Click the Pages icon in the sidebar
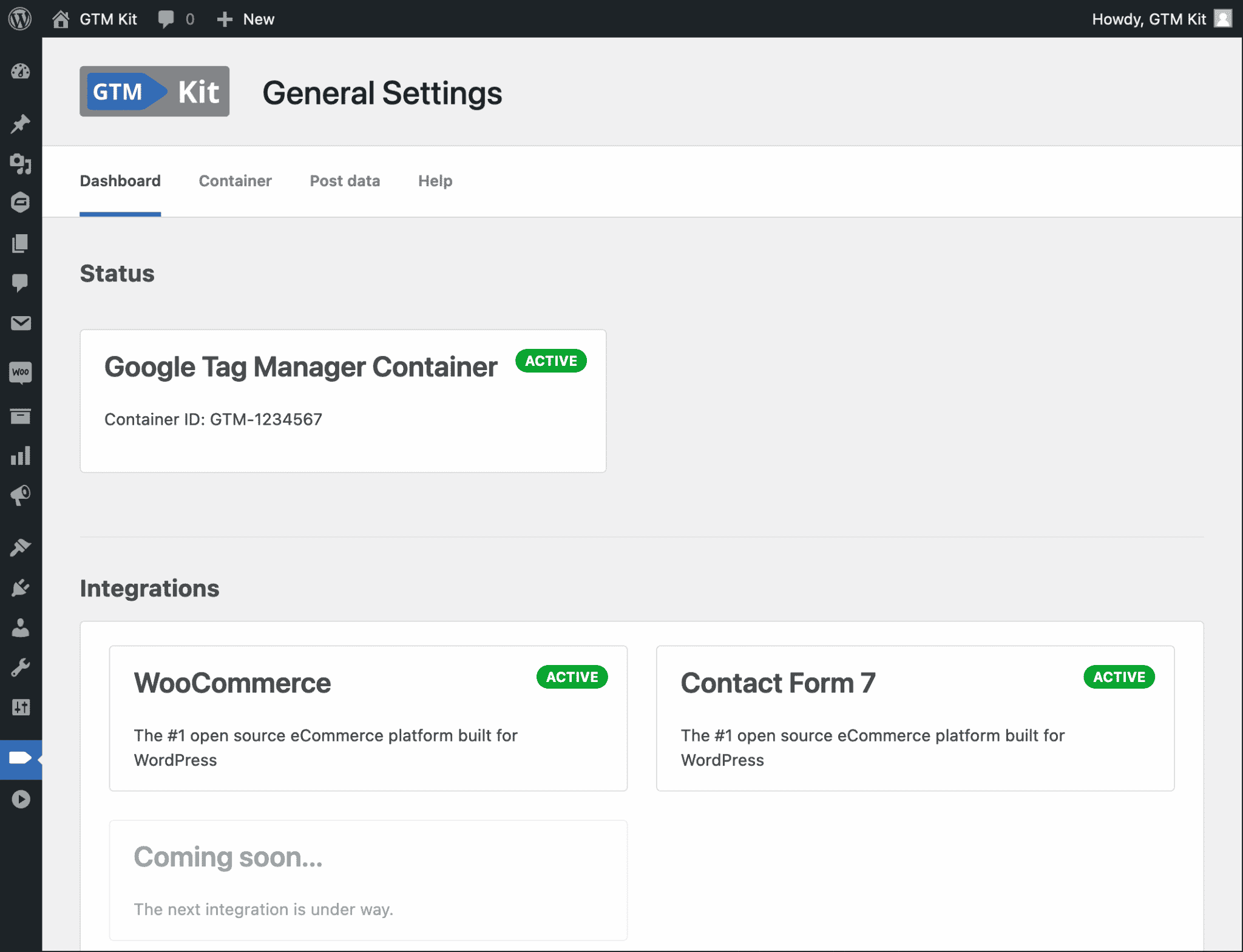 [21, 243]
